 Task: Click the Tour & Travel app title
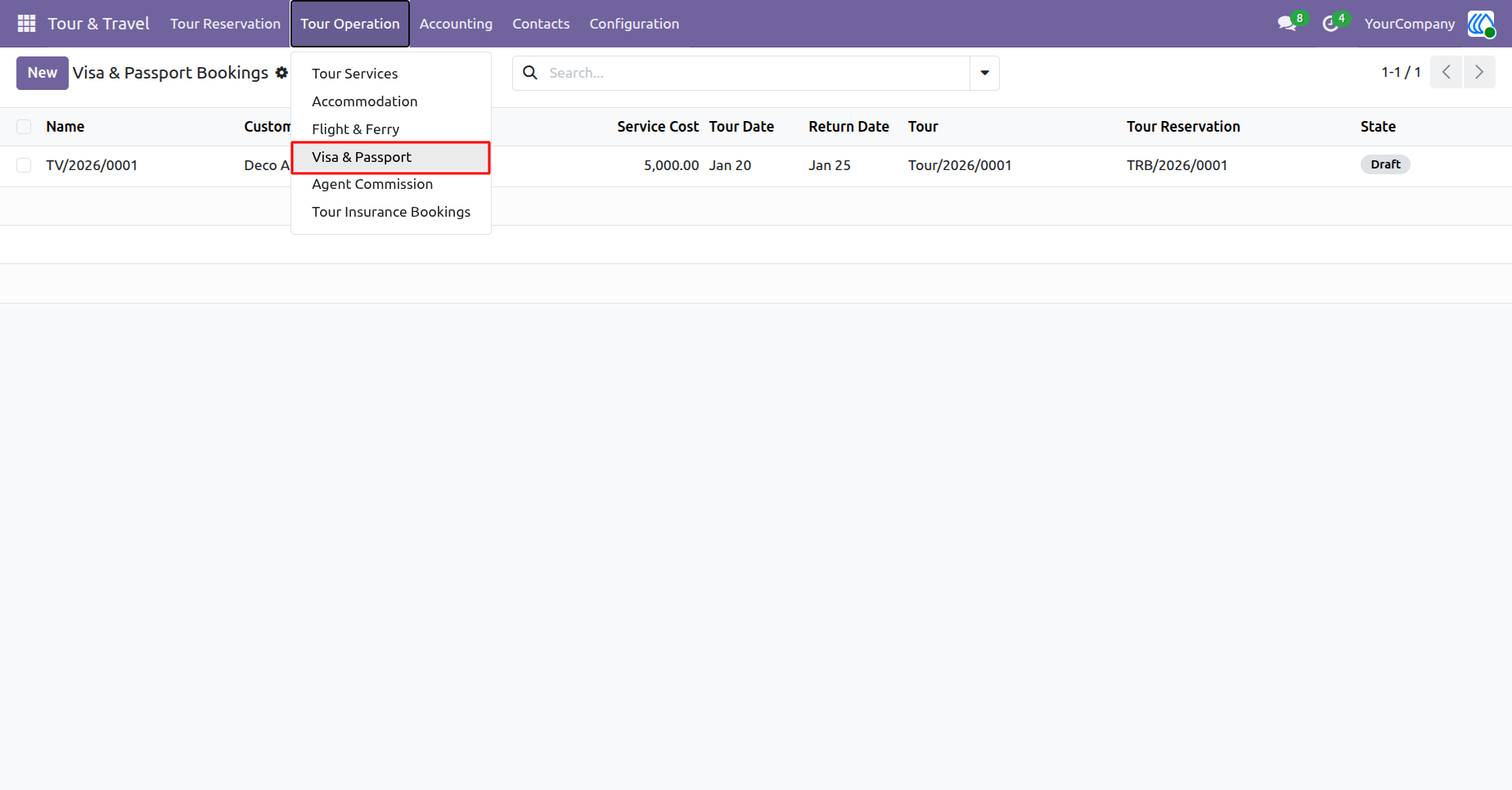tap(98, 24)
